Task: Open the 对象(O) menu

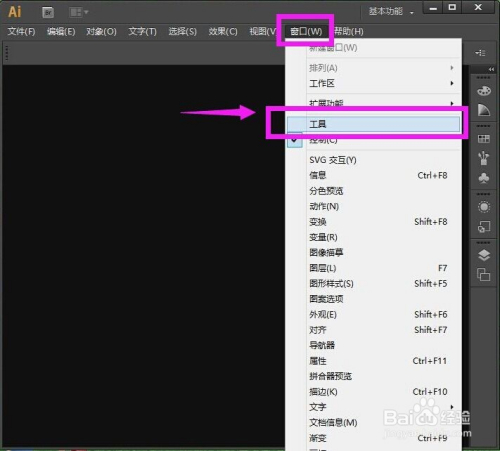Action: coord(101,32)
